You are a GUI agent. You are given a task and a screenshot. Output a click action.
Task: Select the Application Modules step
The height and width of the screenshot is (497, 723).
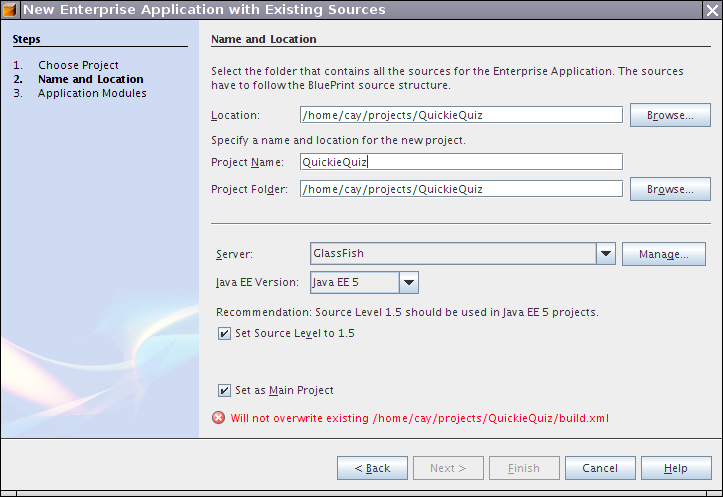[92, 93]
